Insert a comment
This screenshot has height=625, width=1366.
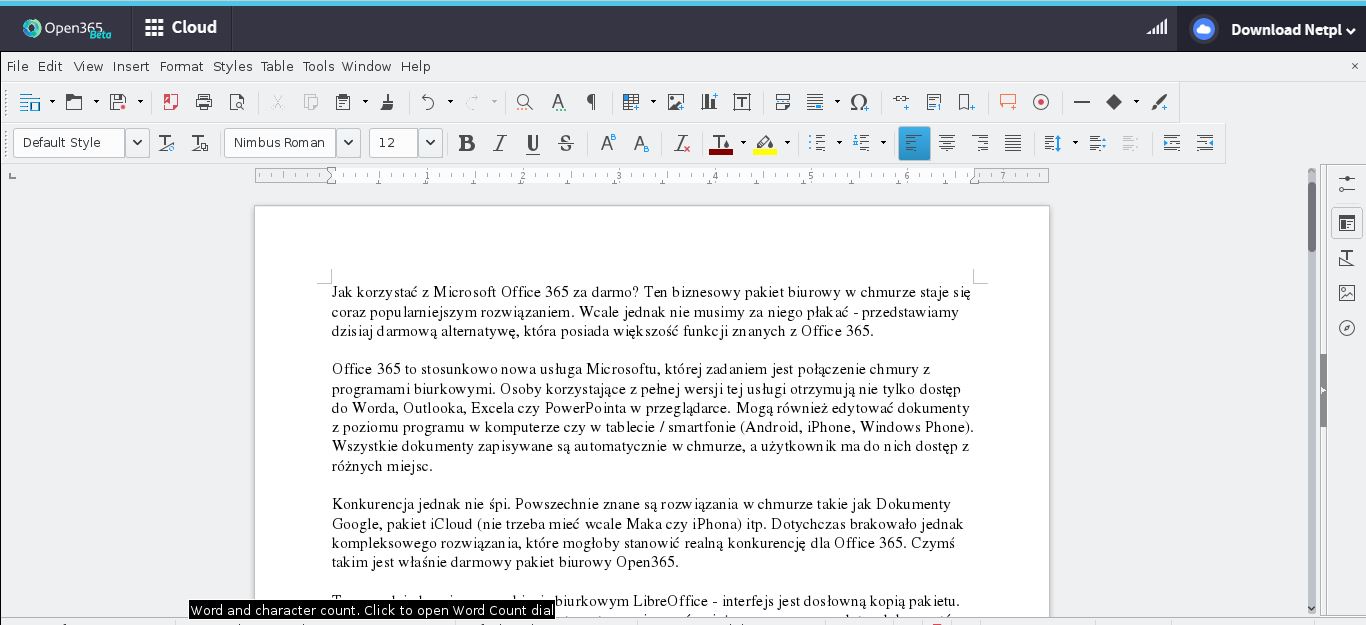[1008, 102]
